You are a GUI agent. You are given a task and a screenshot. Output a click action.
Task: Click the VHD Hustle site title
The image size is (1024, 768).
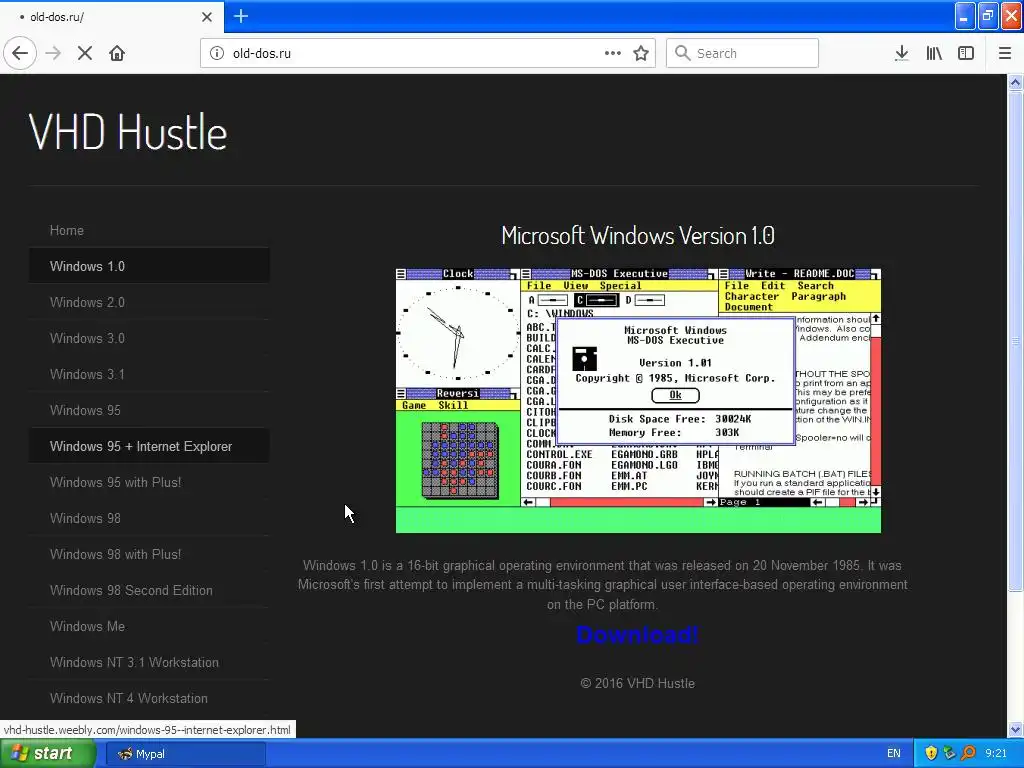click(128, 133)
